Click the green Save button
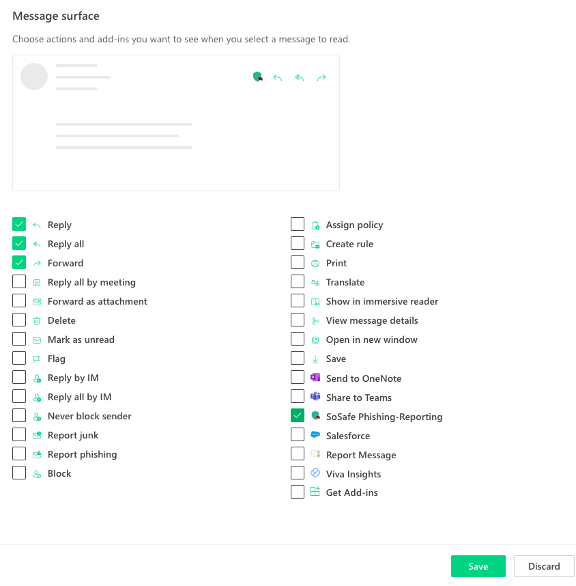Image resolution: width=576 pixels, height=586 pixels. tap(478, 566)
